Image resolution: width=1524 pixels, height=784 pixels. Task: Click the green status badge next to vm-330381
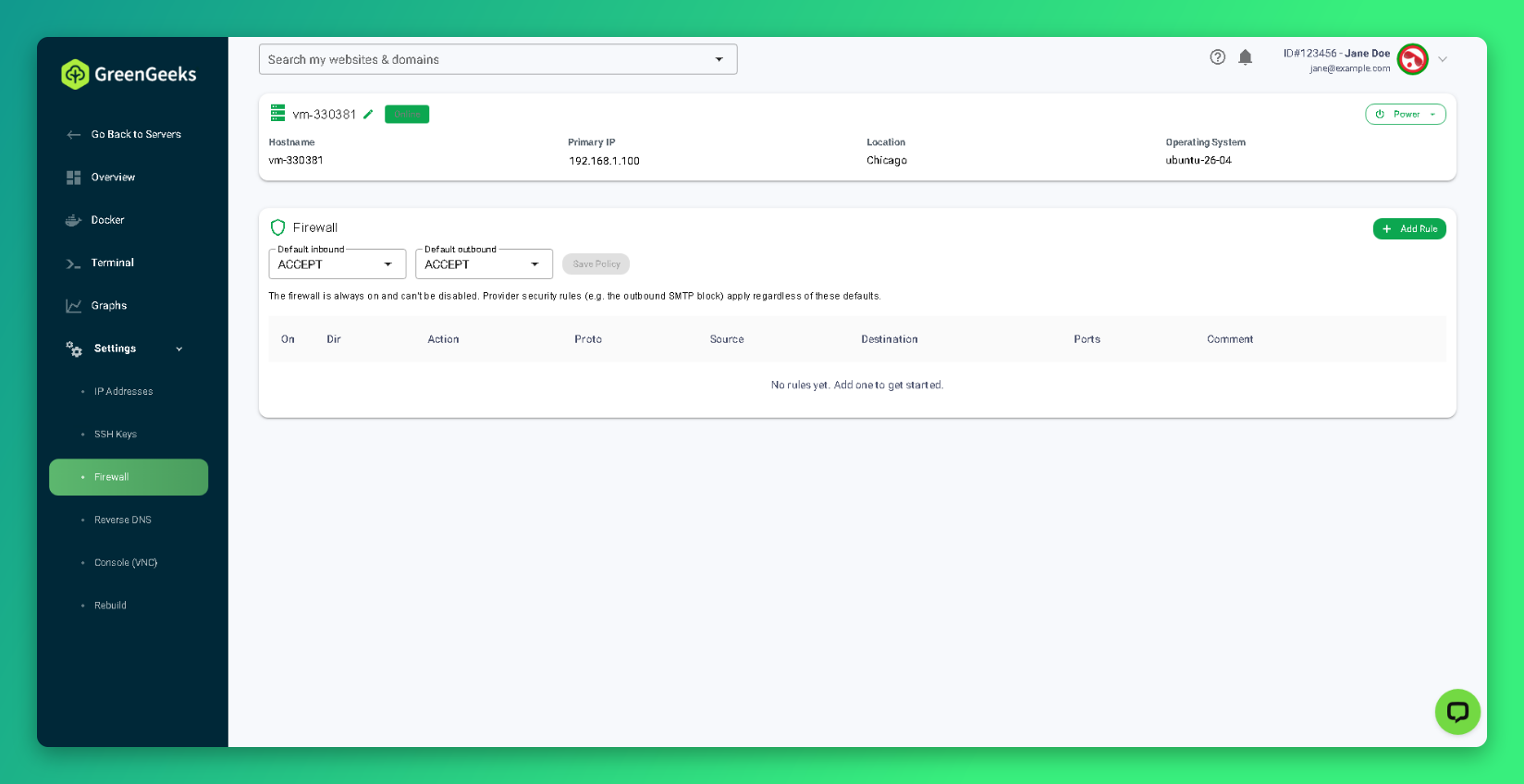(x=407, y=115)
